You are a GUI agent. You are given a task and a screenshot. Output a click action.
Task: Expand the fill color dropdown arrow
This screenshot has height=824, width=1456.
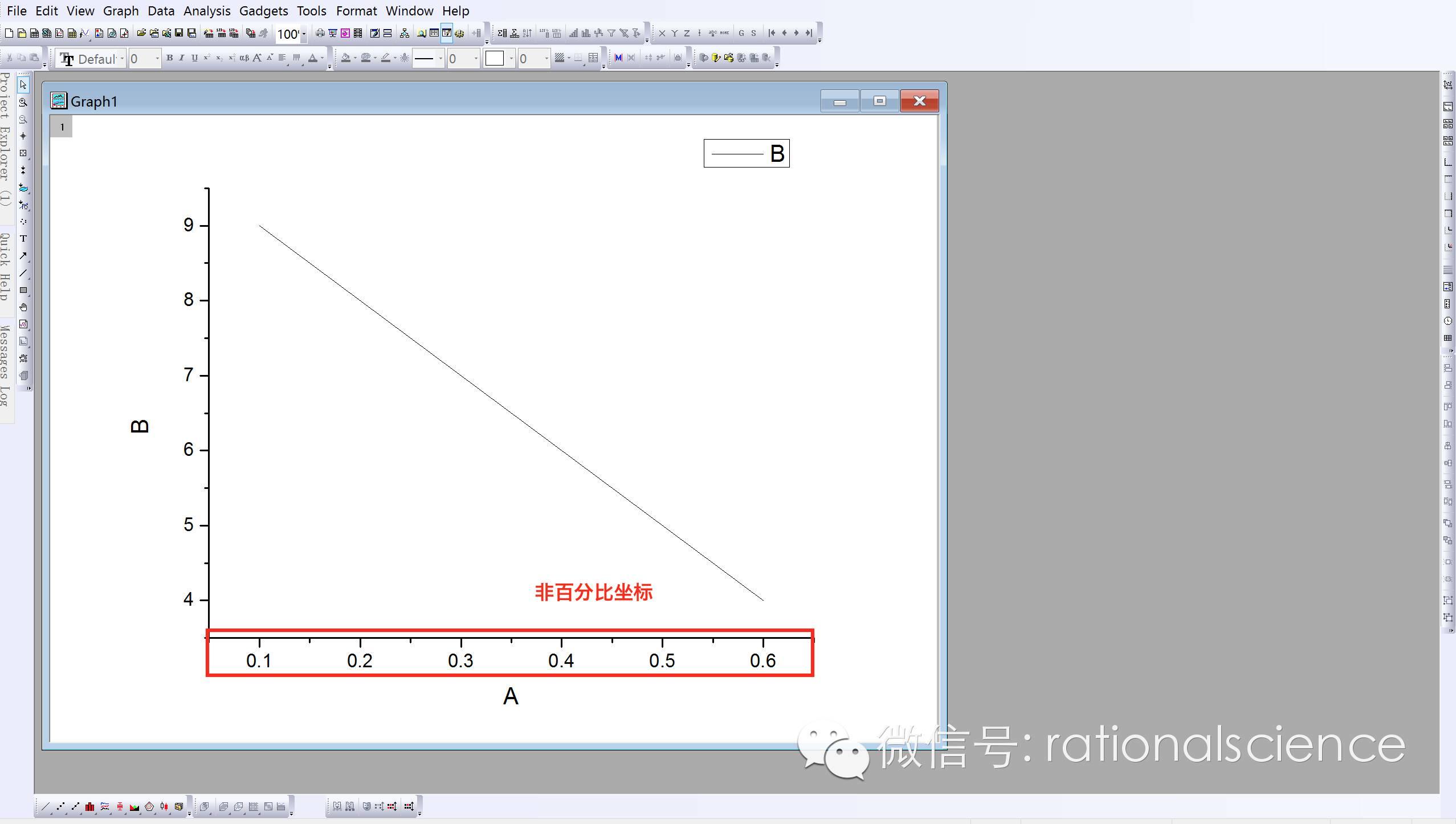pyautogui.click(x=355, y=58)
